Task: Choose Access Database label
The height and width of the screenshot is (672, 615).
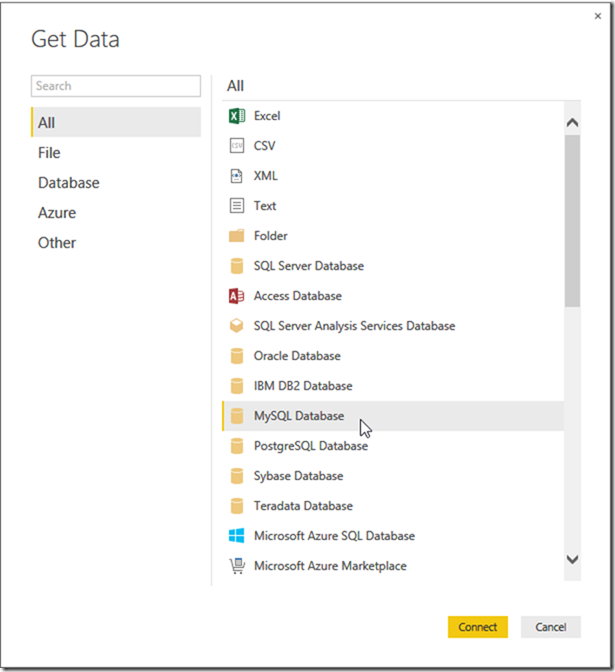Action: tap(298, 296)
